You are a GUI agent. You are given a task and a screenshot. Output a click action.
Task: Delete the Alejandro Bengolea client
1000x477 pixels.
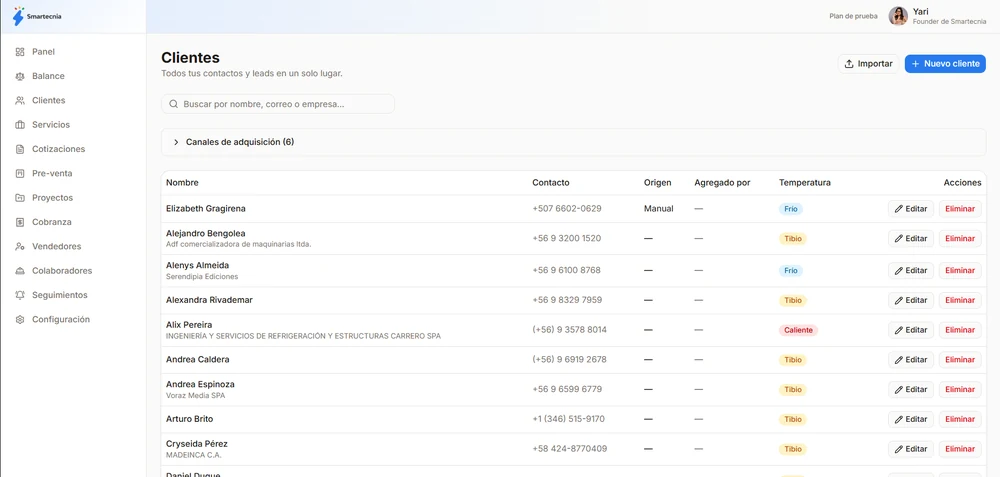click(x=960, y=238)
